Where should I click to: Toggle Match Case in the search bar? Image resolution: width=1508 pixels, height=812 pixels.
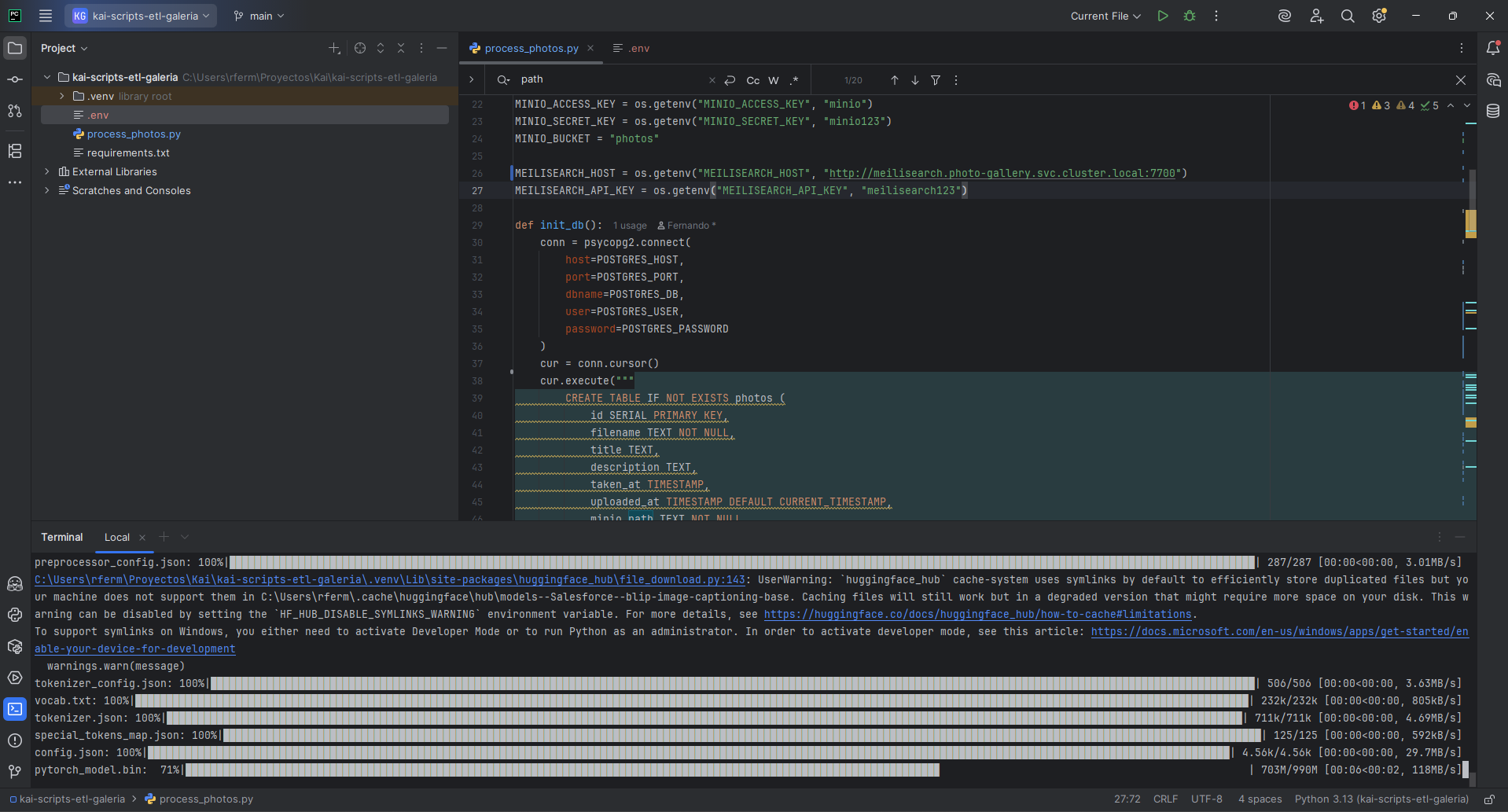click(x=752, y=80)
